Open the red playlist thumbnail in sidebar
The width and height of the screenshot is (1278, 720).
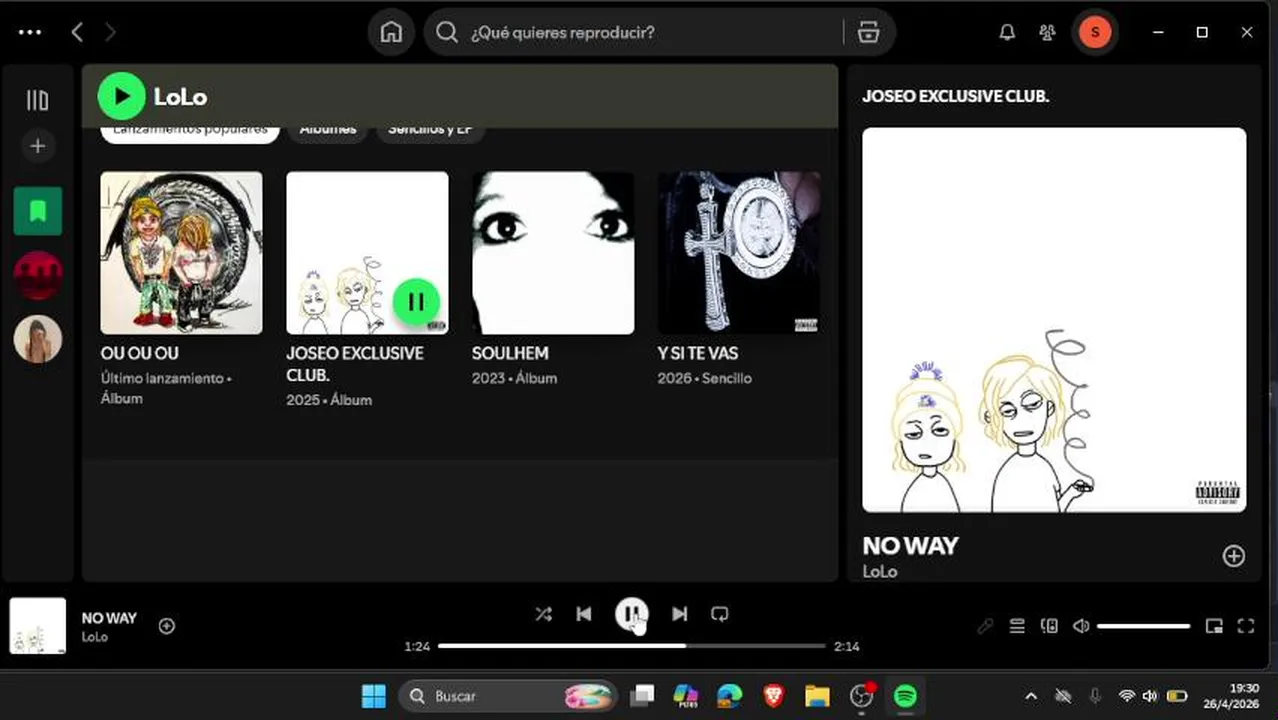38,275
